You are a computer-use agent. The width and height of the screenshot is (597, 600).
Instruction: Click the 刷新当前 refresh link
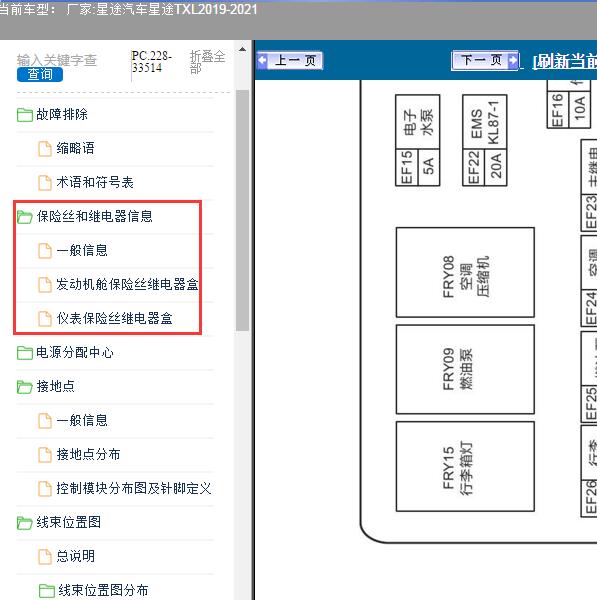click(564, 61)
